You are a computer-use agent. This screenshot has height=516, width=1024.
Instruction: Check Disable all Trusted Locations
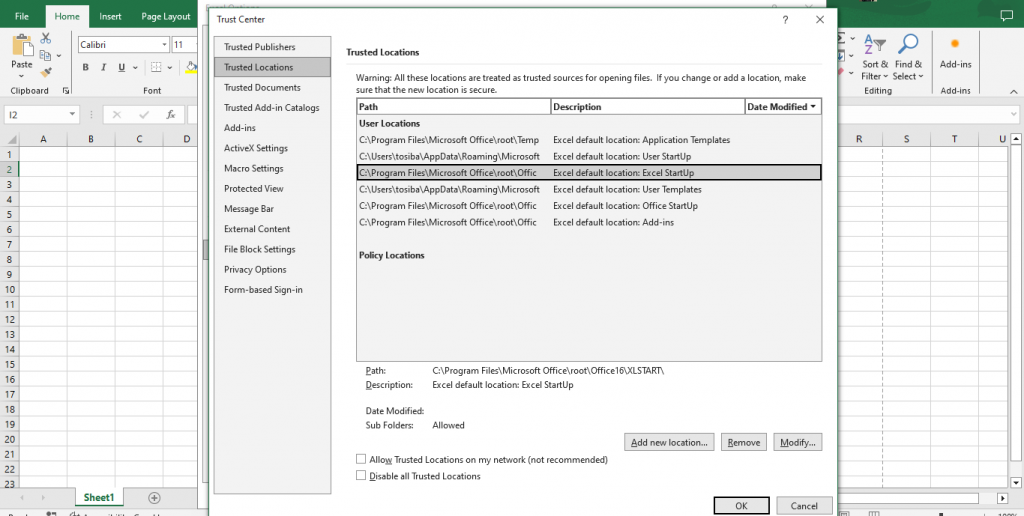(x=361, y=476)
